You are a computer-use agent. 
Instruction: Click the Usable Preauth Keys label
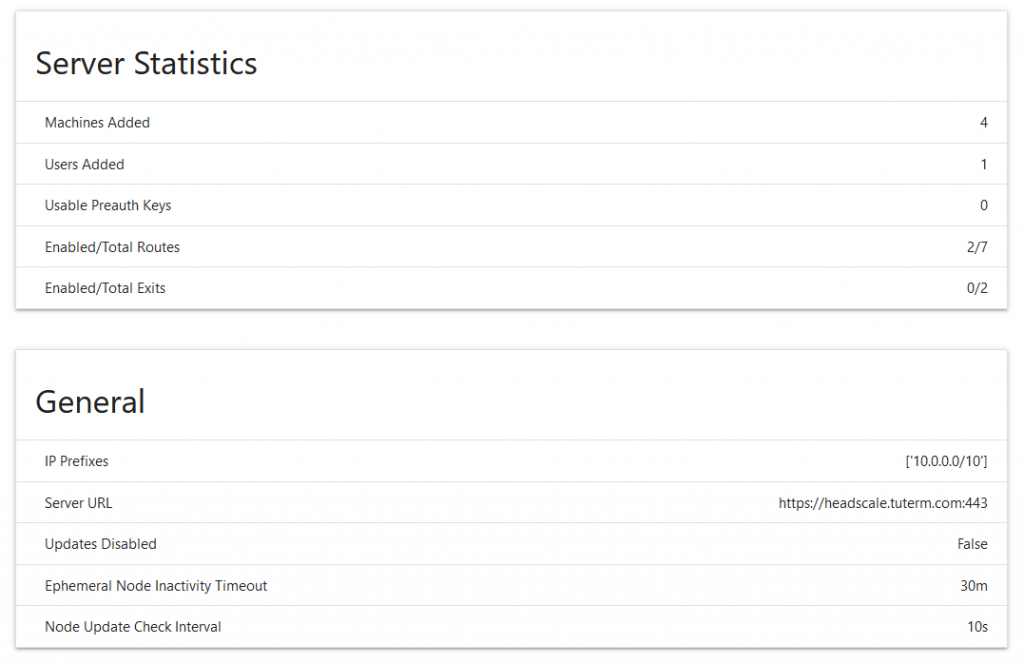pos(108,206)
